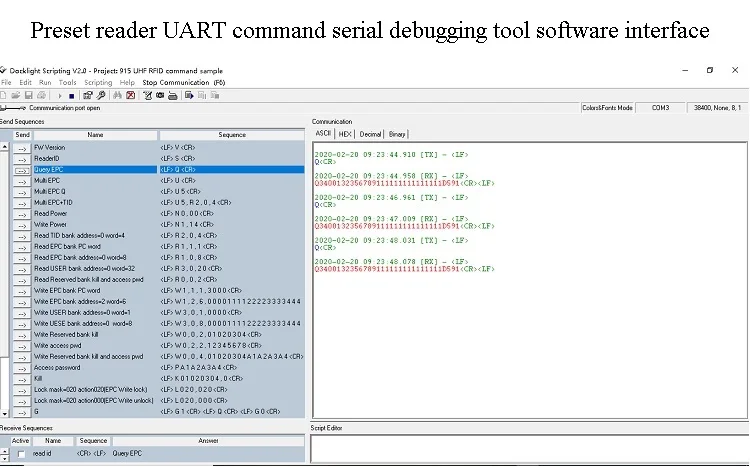Clear communication window with the red X icon

tap(130, 96)
